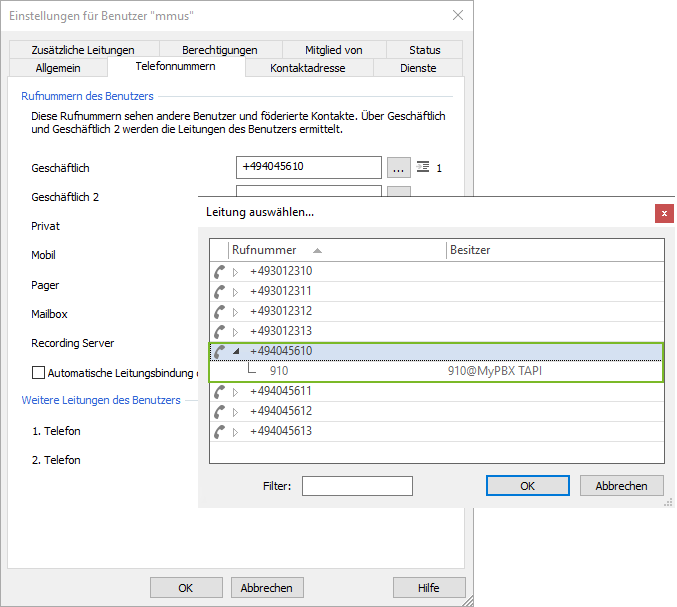Click the sort arrow in Rufnummer column
This screenshot has width=677, height=607.
coord(317,251)
